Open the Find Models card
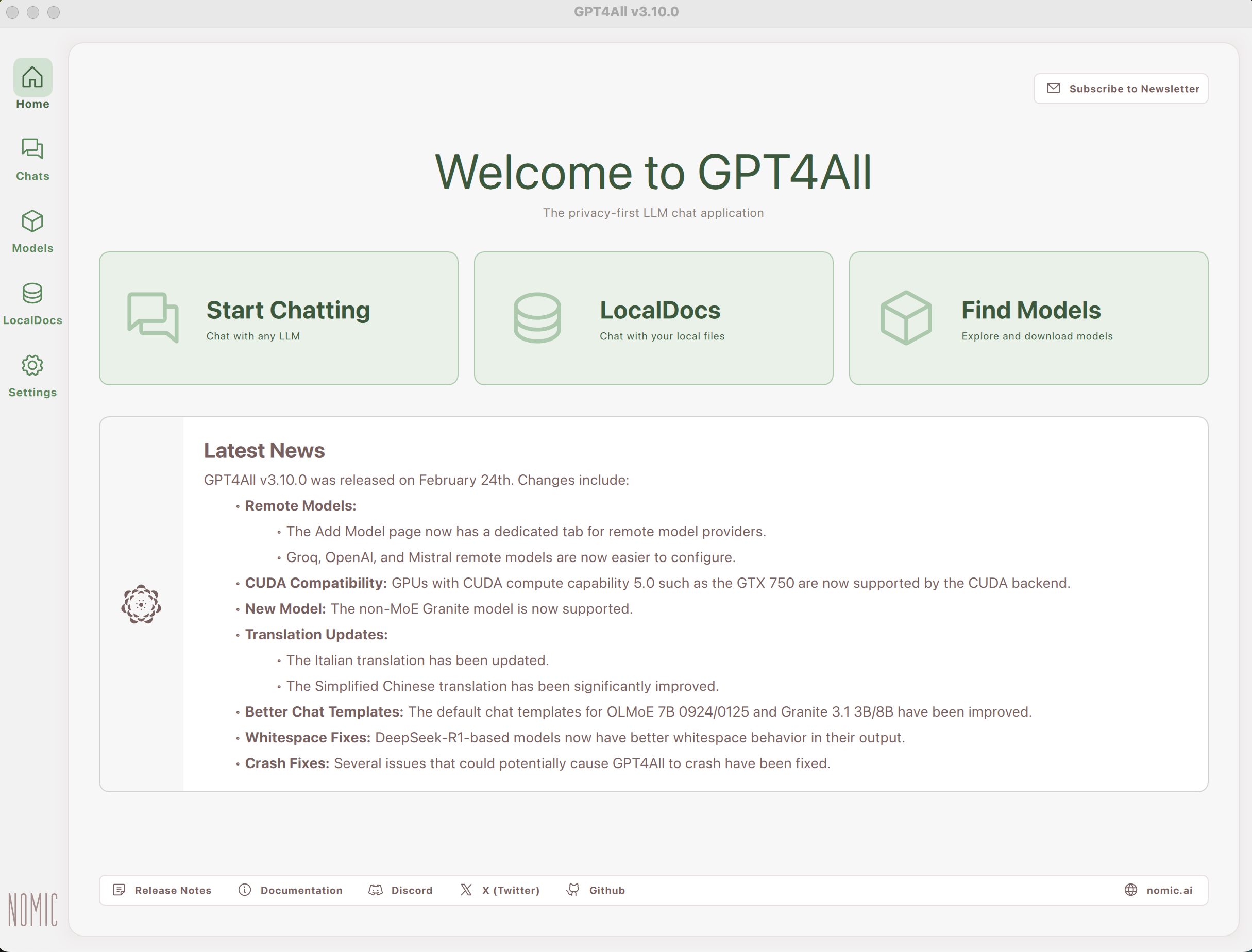 click(1028, 318)
